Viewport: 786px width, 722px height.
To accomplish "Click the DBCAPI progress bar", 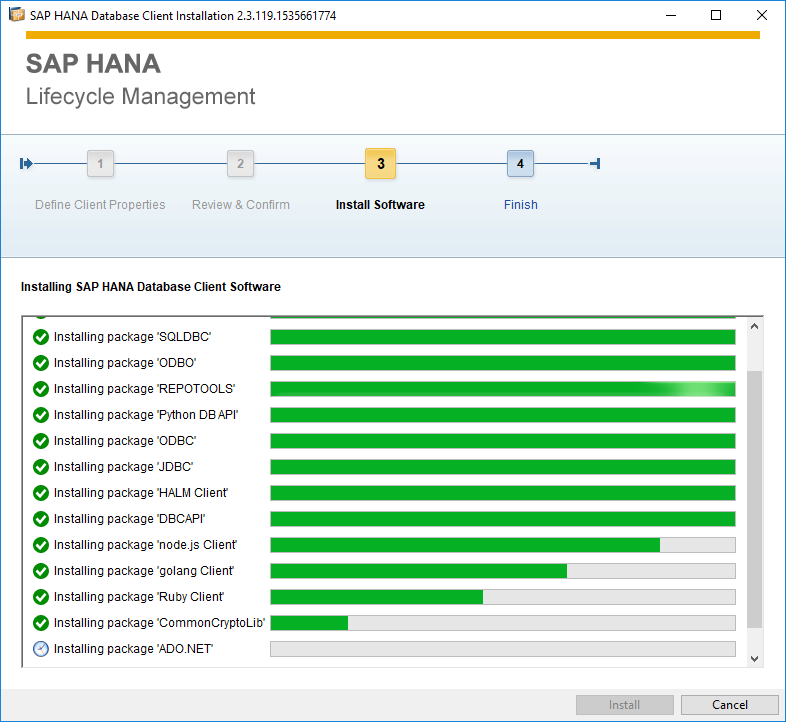I will pos(503,519).
